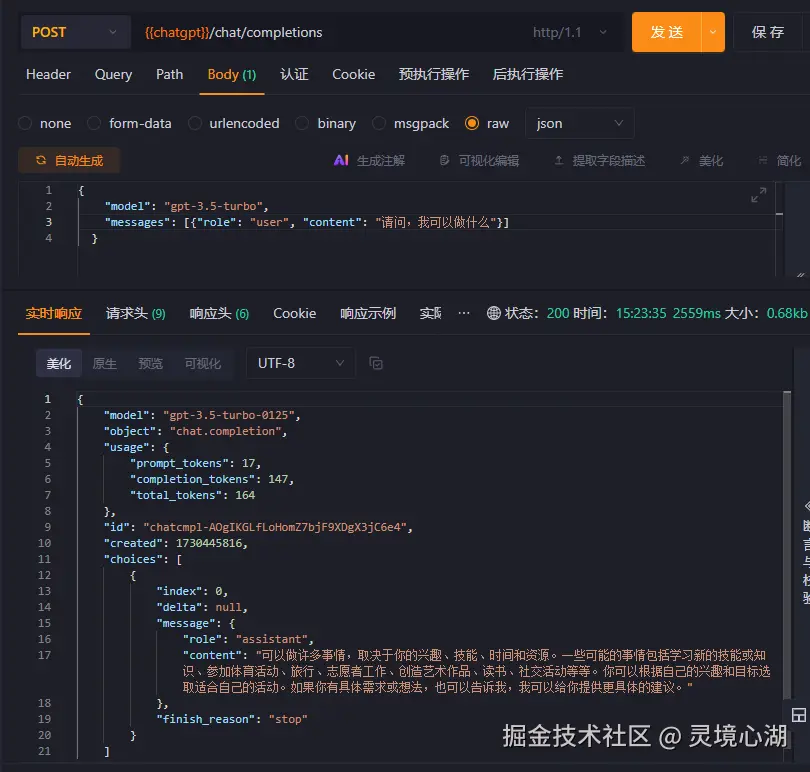Open the 请求头 (9) tab
Viewport: 810px width, 772px height.
pos(136,313)
